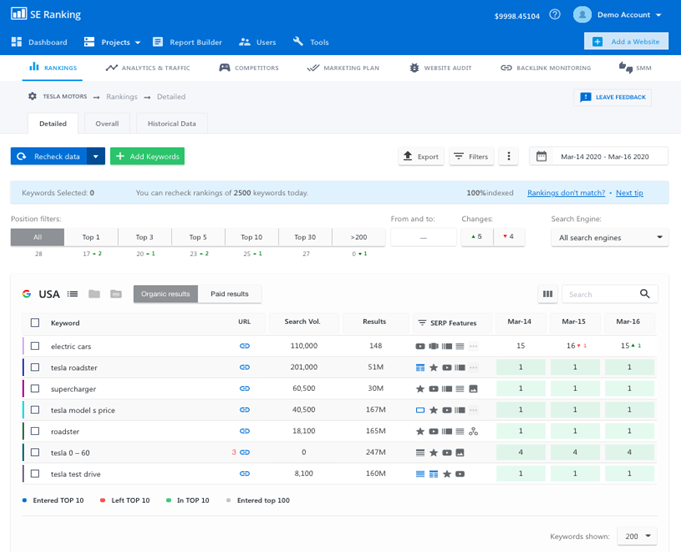Image resolution: width=681 pixels, height=552 pixels.
Task: Click the folder icon next to USA
Action: [x=94, y=294]
